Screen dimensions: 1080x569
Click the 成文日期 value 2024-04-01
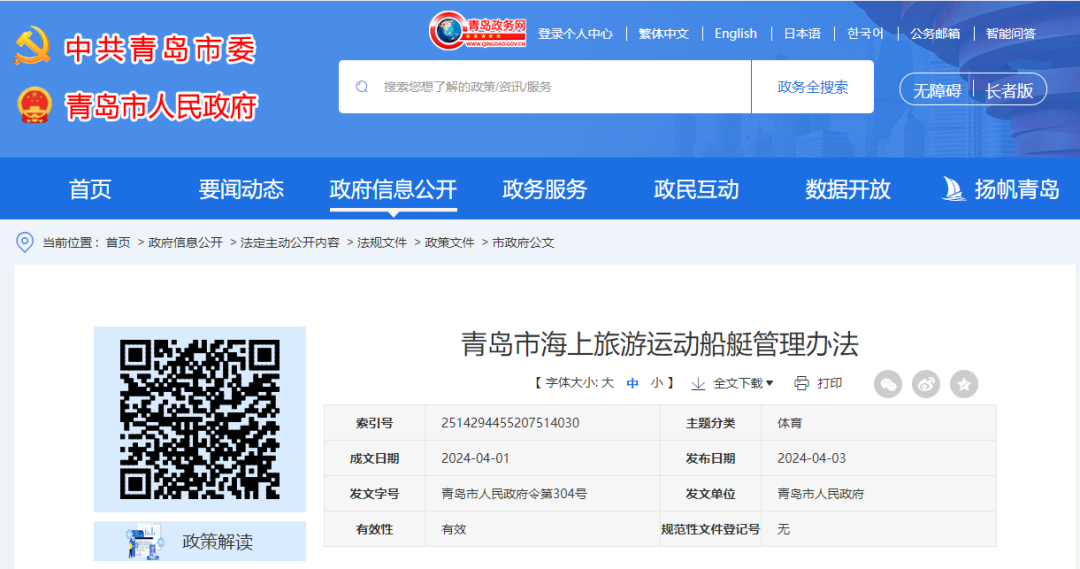point(475,459)
